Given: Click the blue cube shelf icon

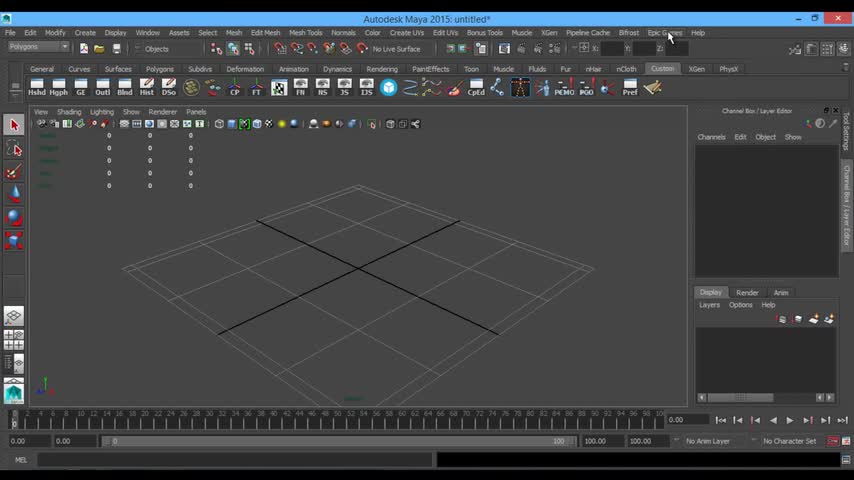Looking at the screenshot, I should pyautogui.click(x=388, y=88).
